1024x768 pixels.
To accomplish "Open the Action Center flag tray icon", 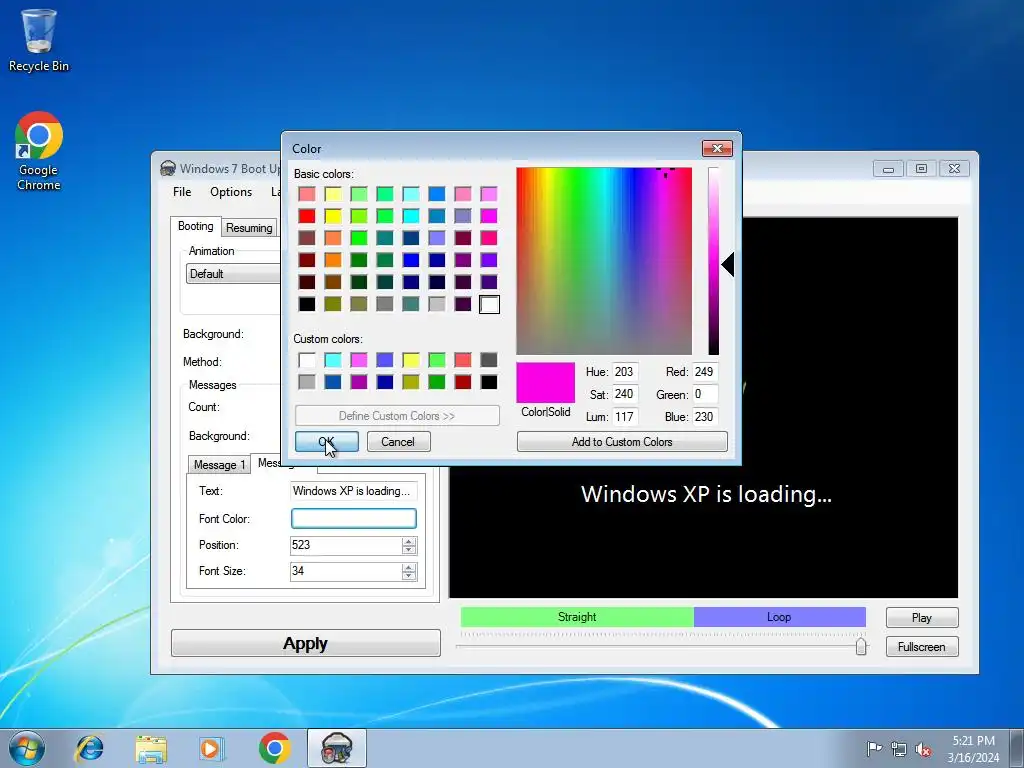I will point(874,748).
